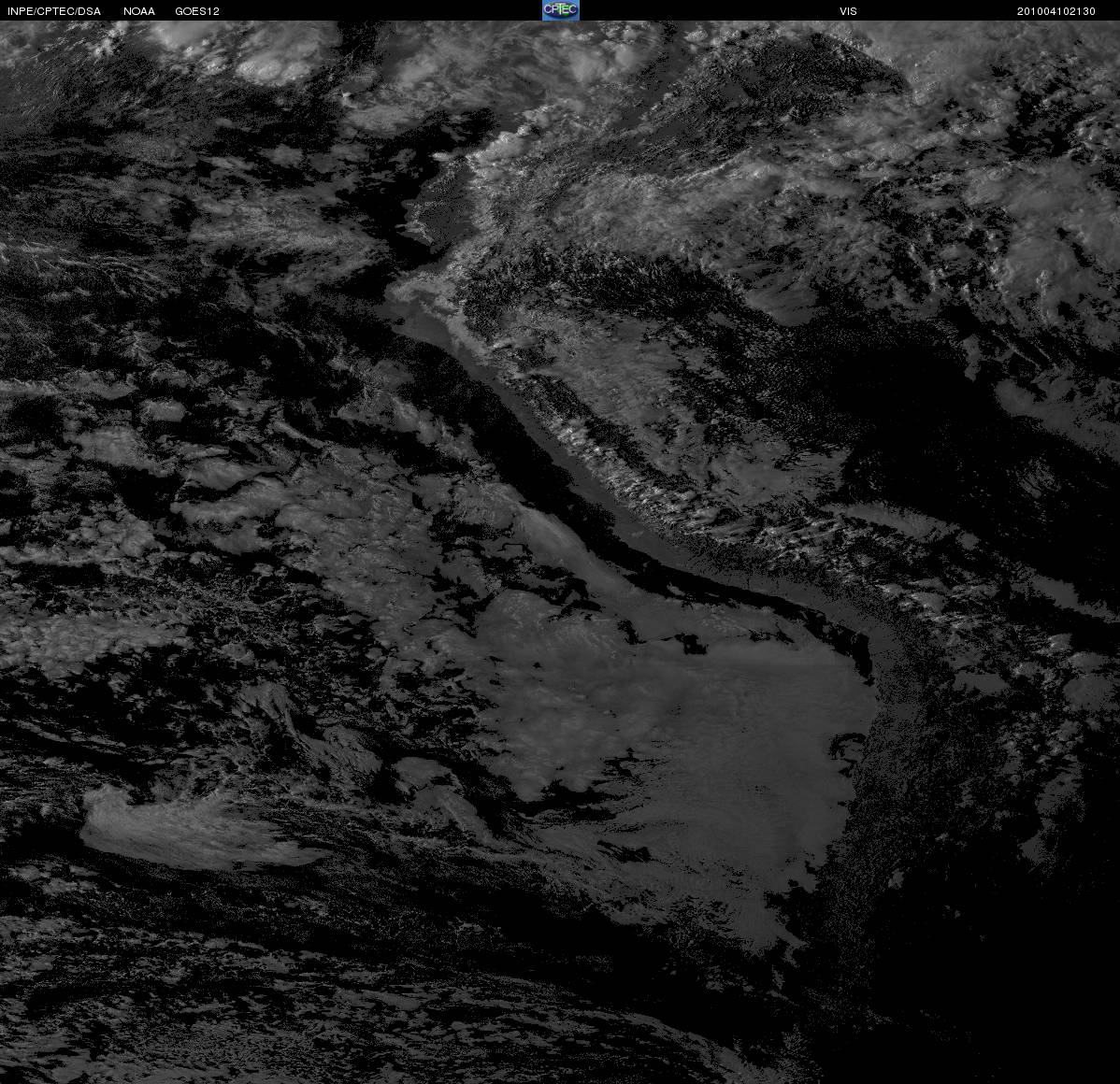1120x1084 pixels.
Task: Click the 201004102130 timestamp
Action: coord(1056,11)
